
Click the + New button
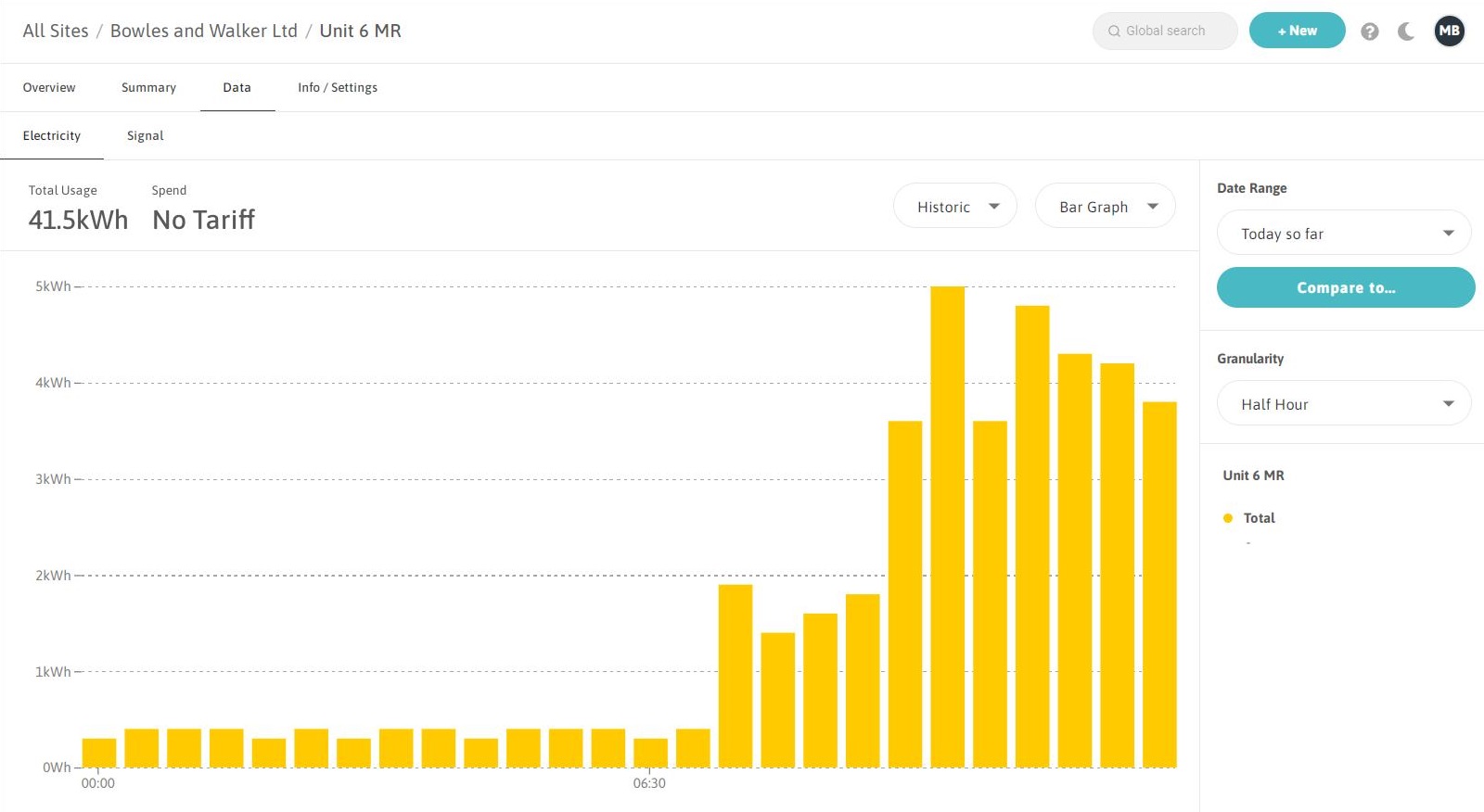click(1297, 31)
